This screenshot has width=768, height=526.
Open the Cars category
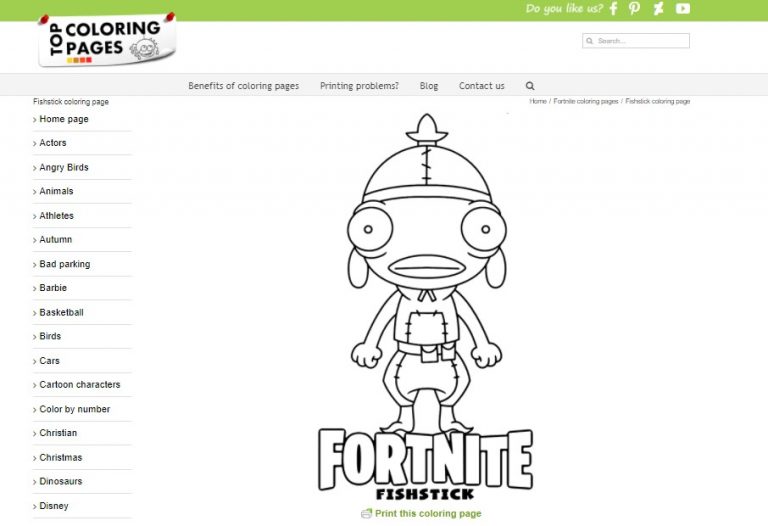point(49,361)
